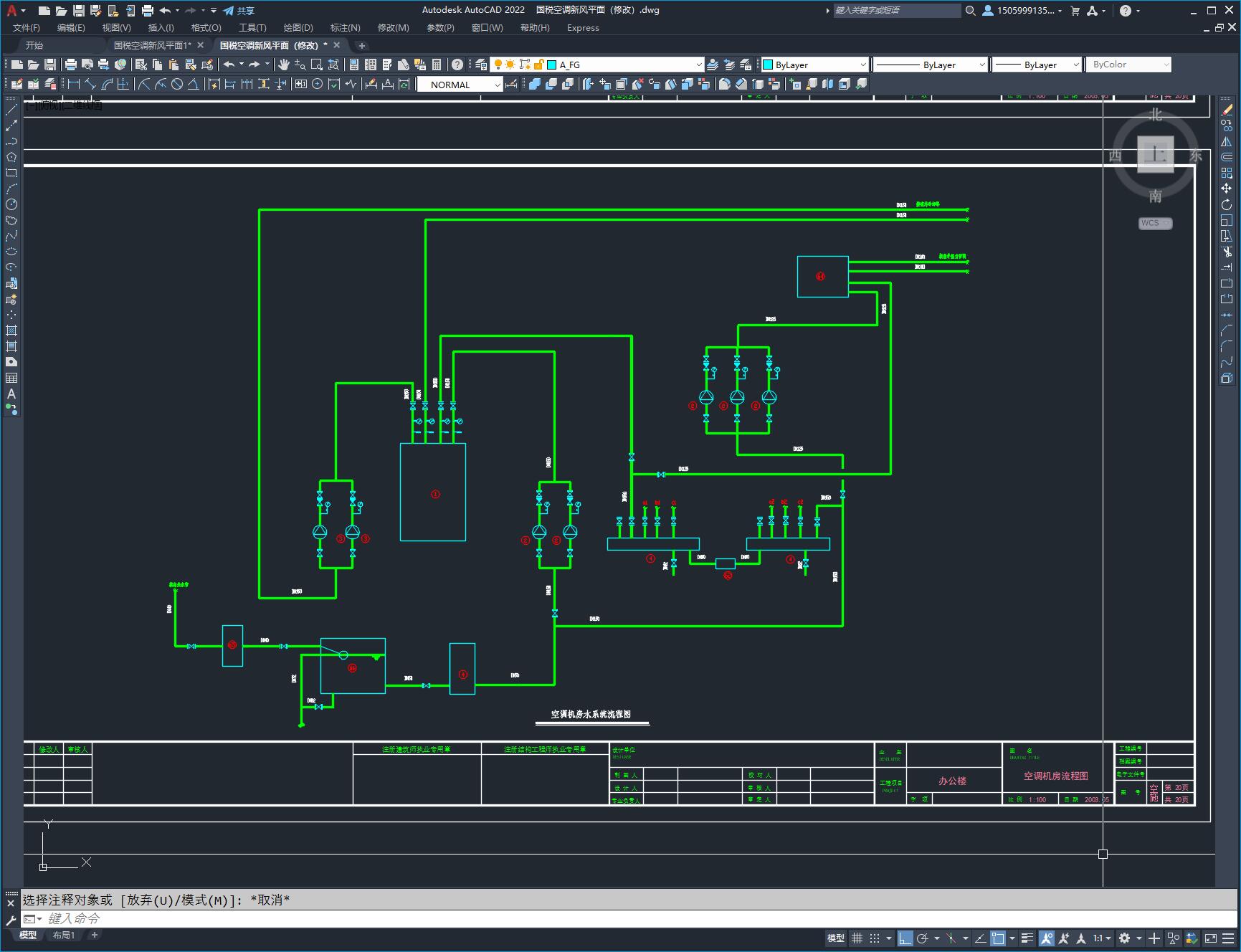Click the cyan ByLayer color swatch
The image size is (1241, 952).
tap(768, 65)
